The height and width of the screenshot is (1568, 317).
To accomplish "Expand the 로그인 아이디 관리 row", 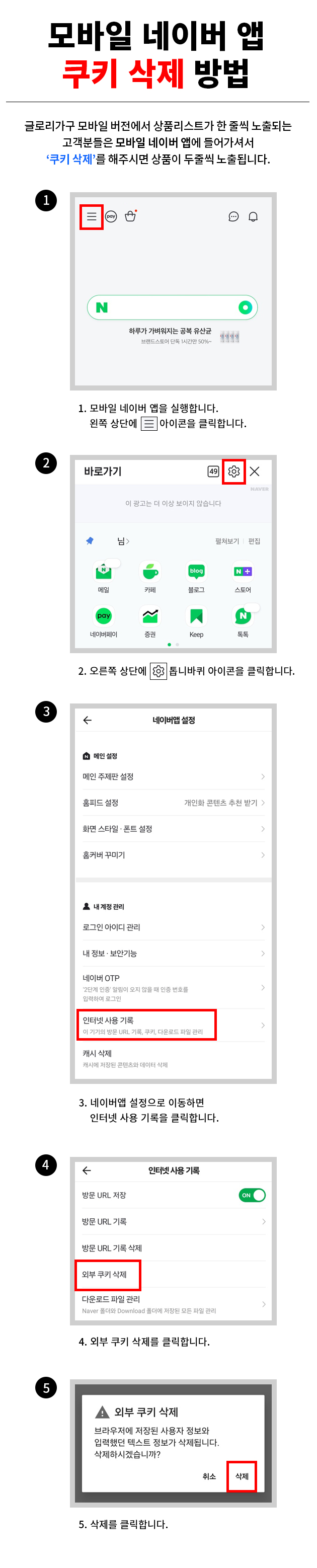I will 174,927.
